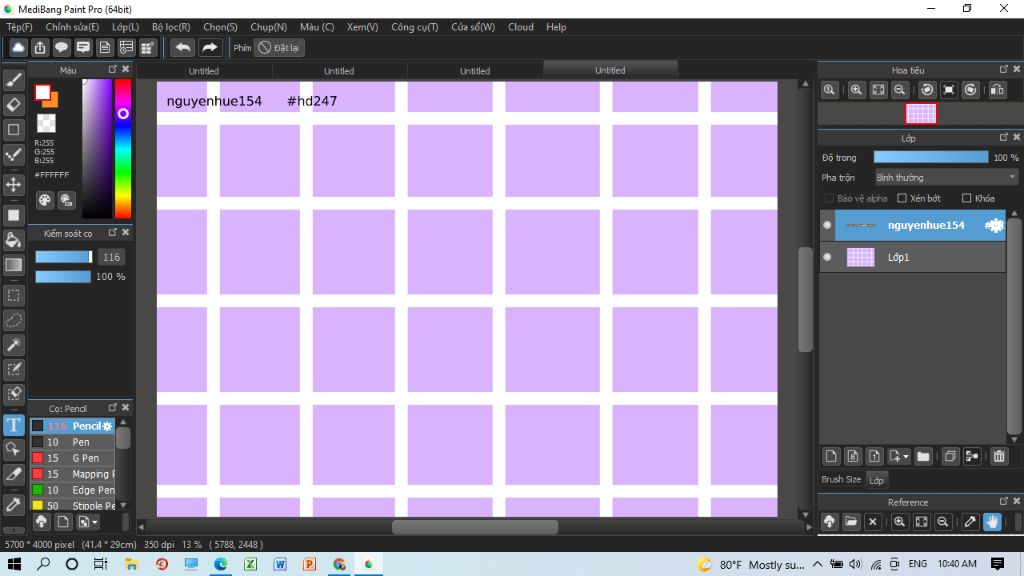
Task: Select the Bucket fill tool
Action: coord(14,240)
